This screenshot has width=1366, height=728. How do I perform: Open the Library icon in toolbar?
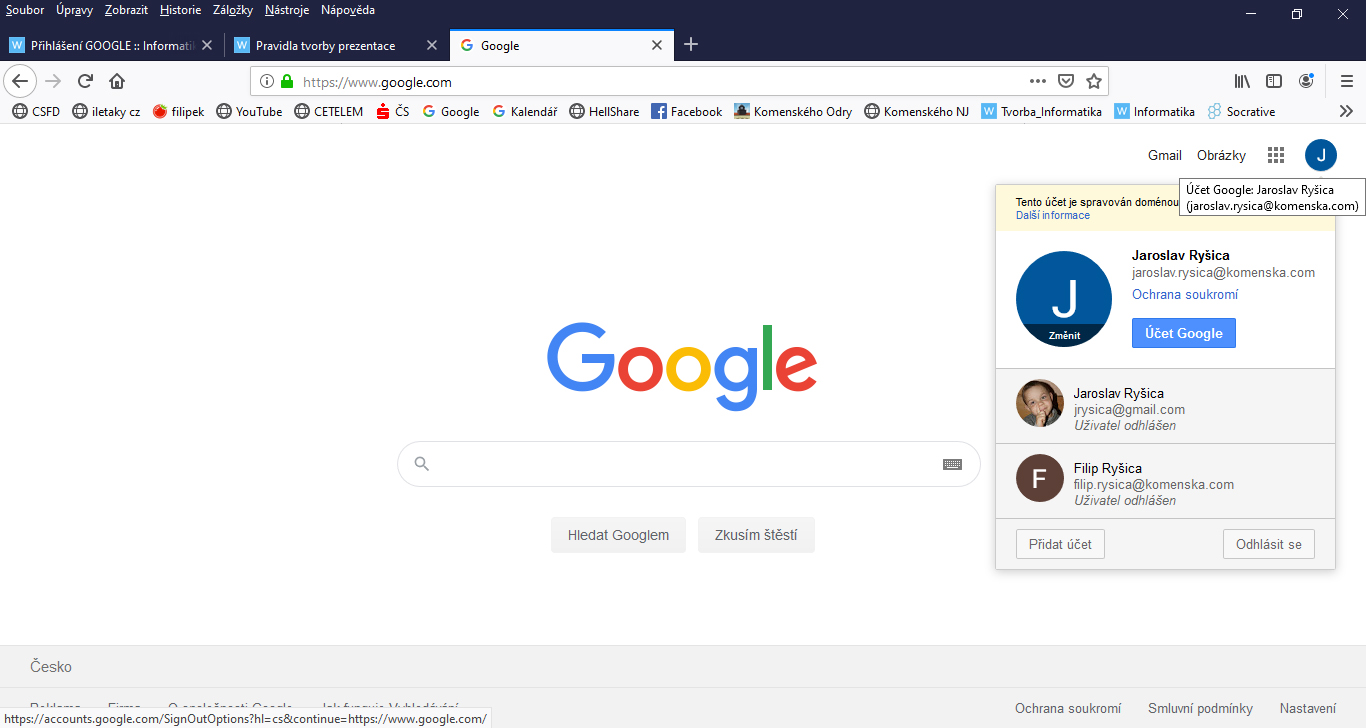click(1242, 81)
